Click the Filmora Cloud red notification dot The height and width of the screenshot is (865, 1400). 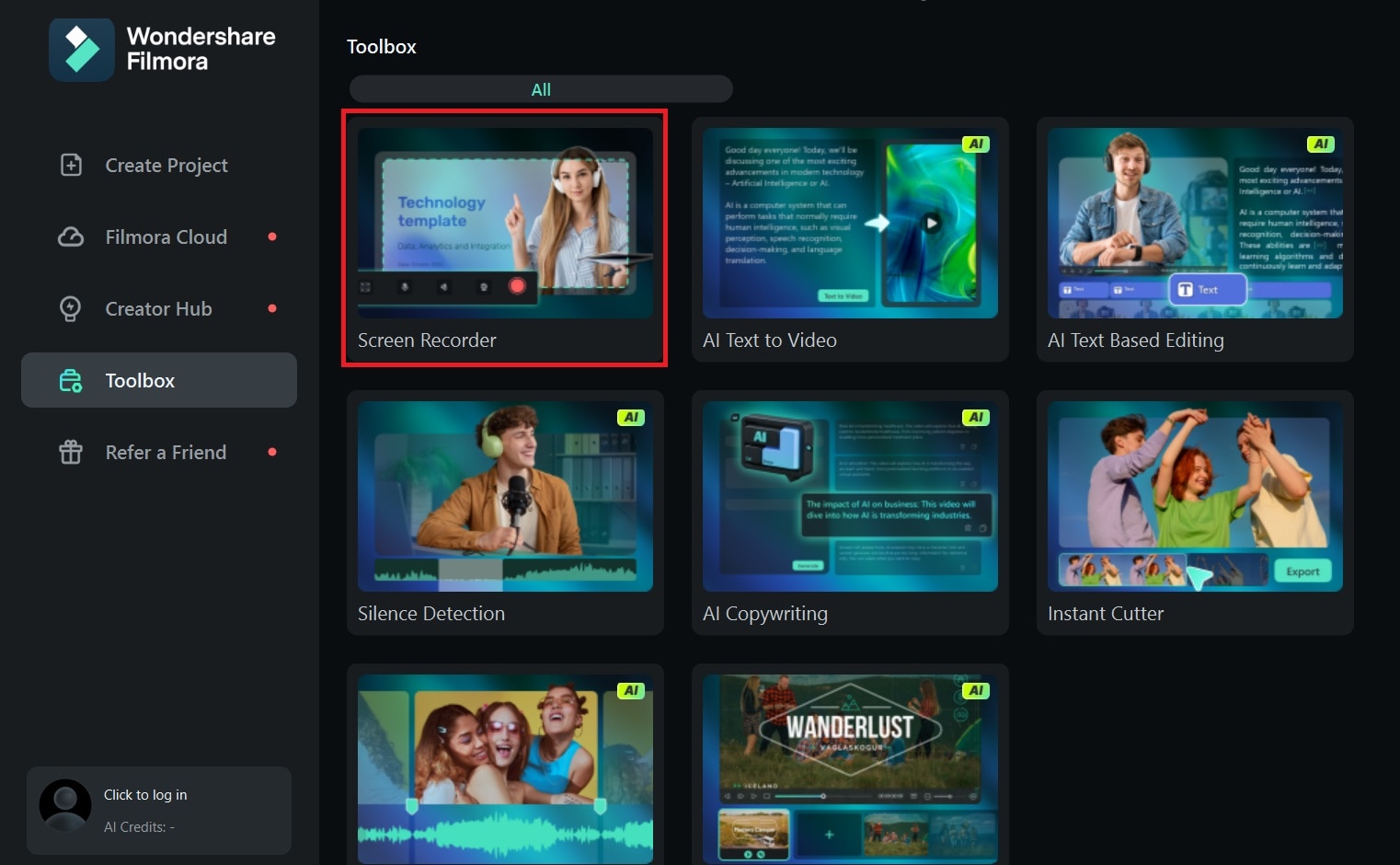click(272, 236)
